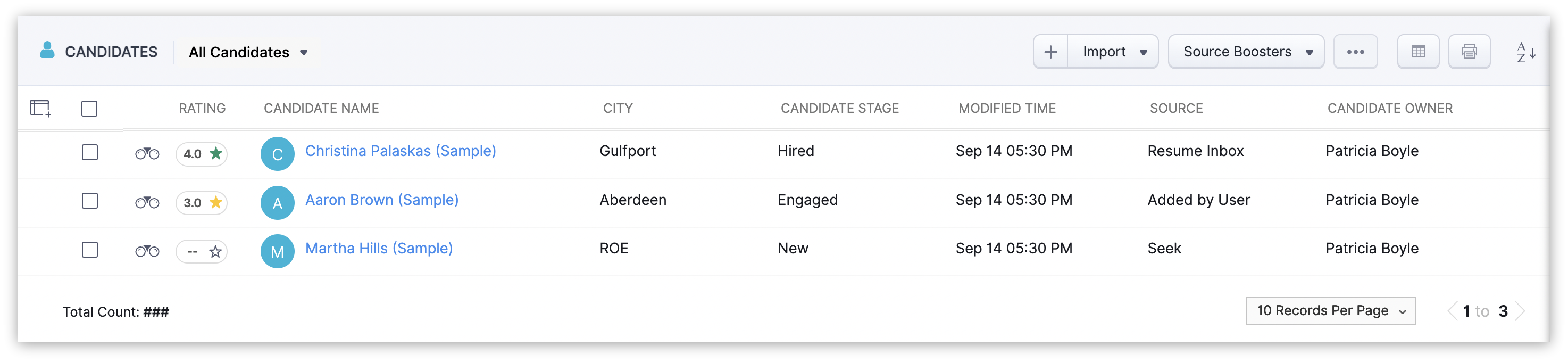1568x362 pixels.
Task: Open the 10 Records Per Page dropdown
Action: pyautogui.click(x=1330, y=311)
